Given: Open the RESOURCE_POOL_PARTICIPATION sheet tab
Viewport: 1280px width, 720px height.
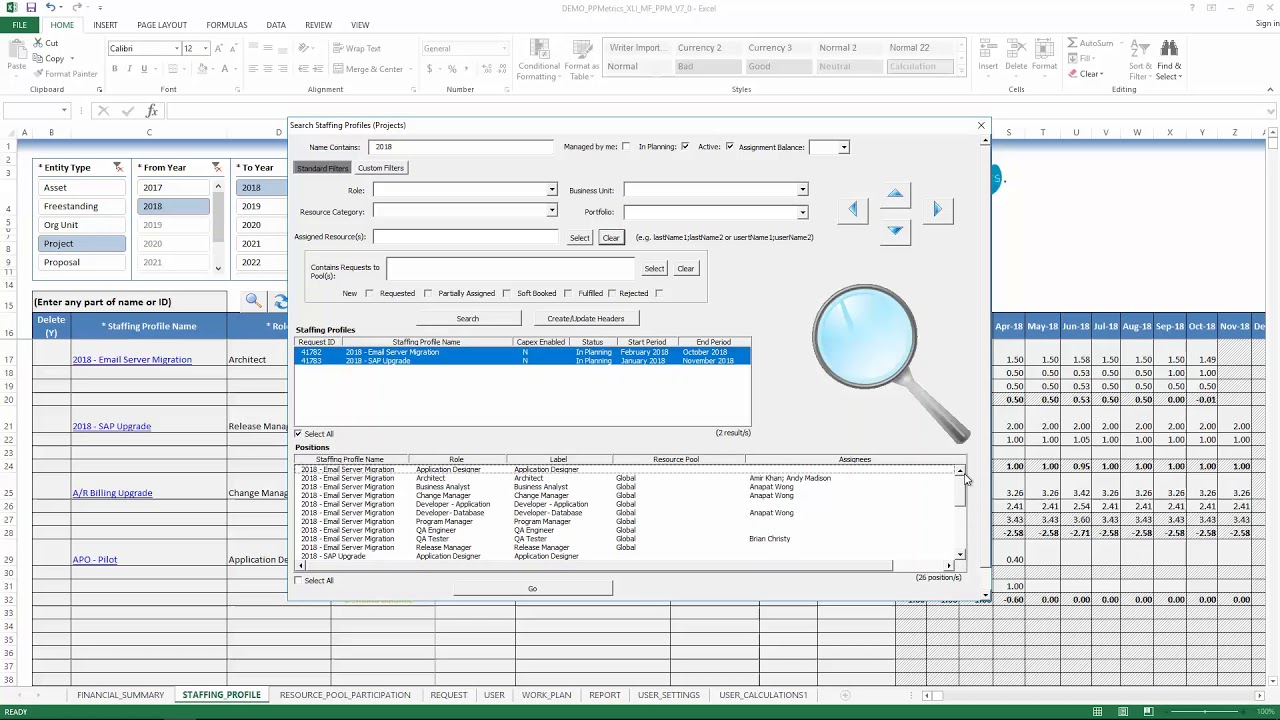Looking at the screenshot, I should 345,695.
